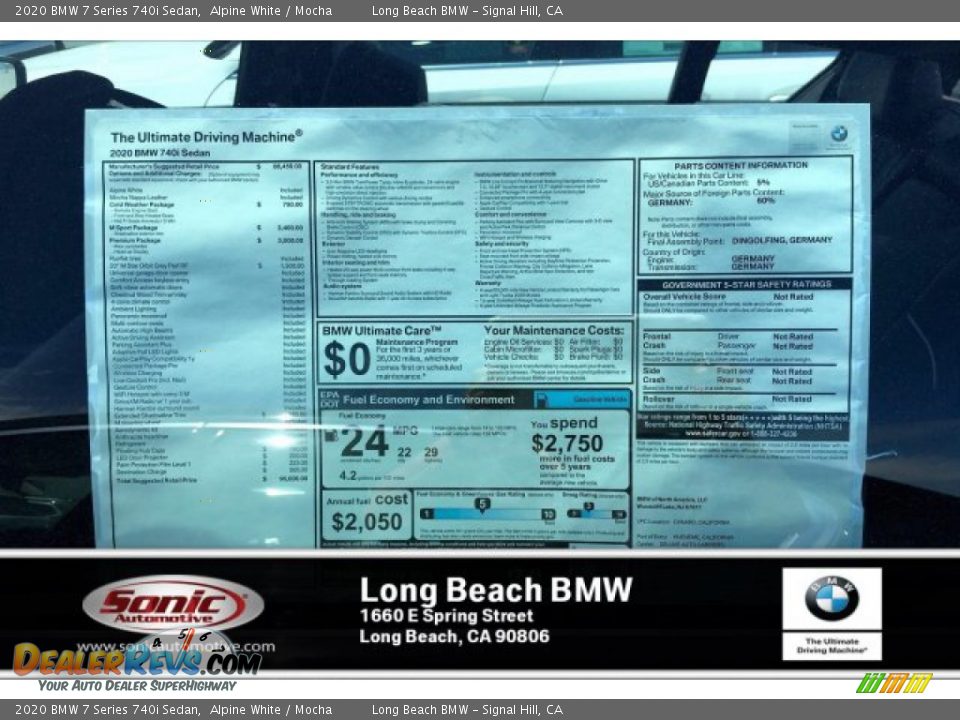The image size is (960, 720).
Task: Click bottom caption 'Long Beach BMW – Signal Hill, CA'
Action: [x=467, y=710]
